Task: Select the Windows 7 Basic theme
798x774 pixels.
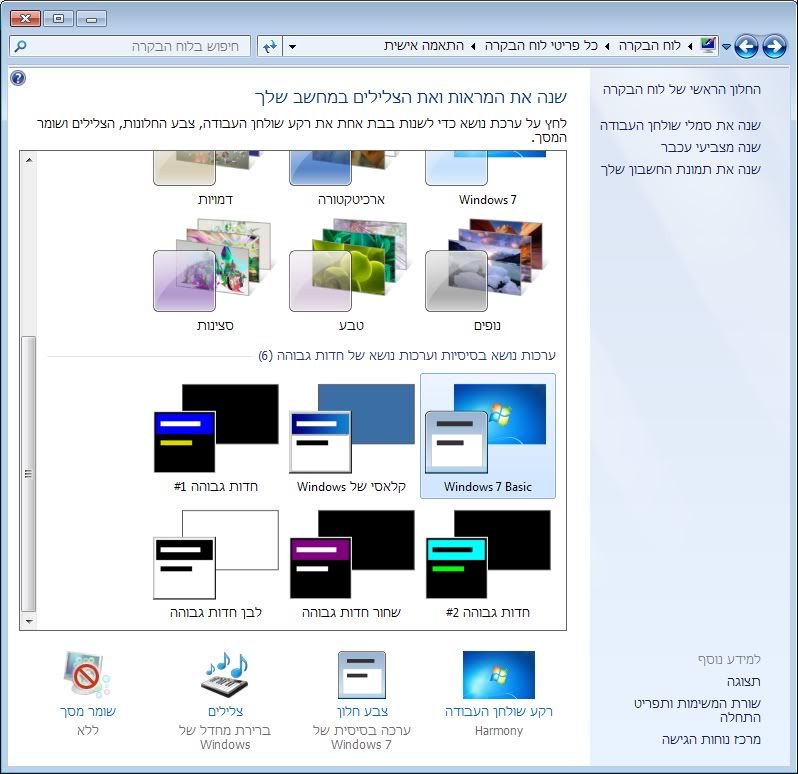Action: [488, 436]
